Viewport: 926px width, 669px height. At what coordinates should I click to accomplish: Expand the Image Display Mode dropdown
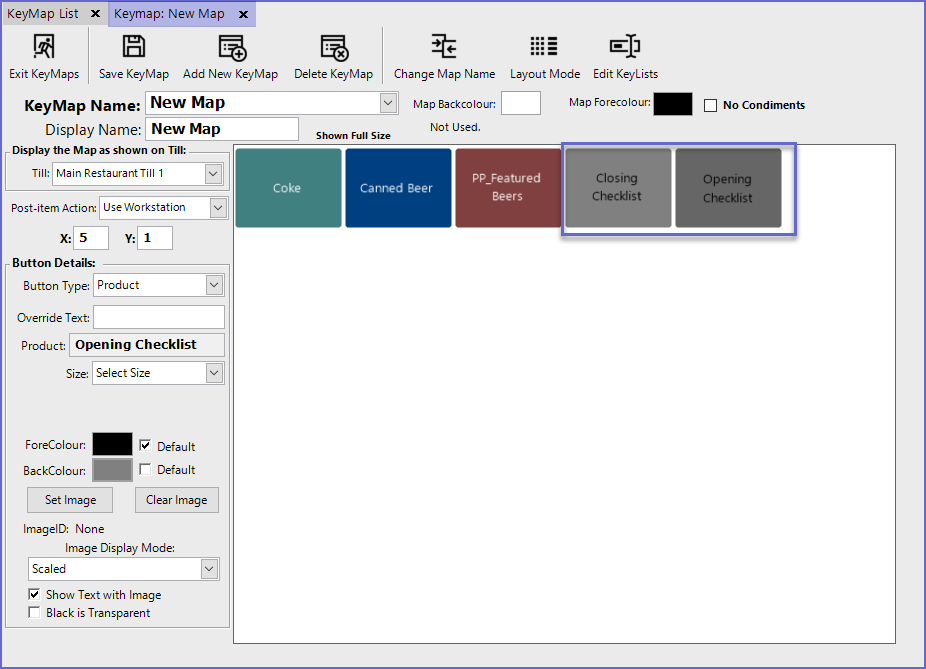point(209,569)
